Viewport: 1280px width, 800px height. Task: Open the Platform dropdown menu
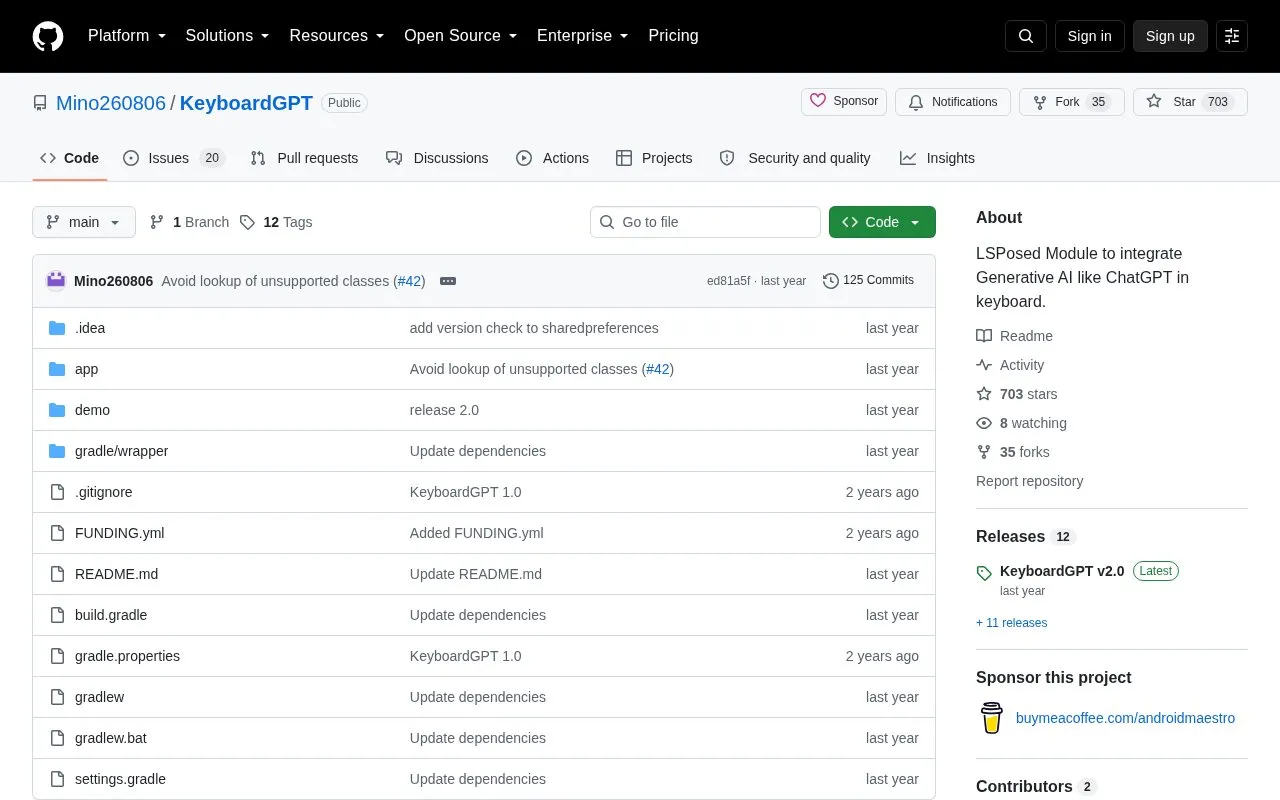coord(127,36)
